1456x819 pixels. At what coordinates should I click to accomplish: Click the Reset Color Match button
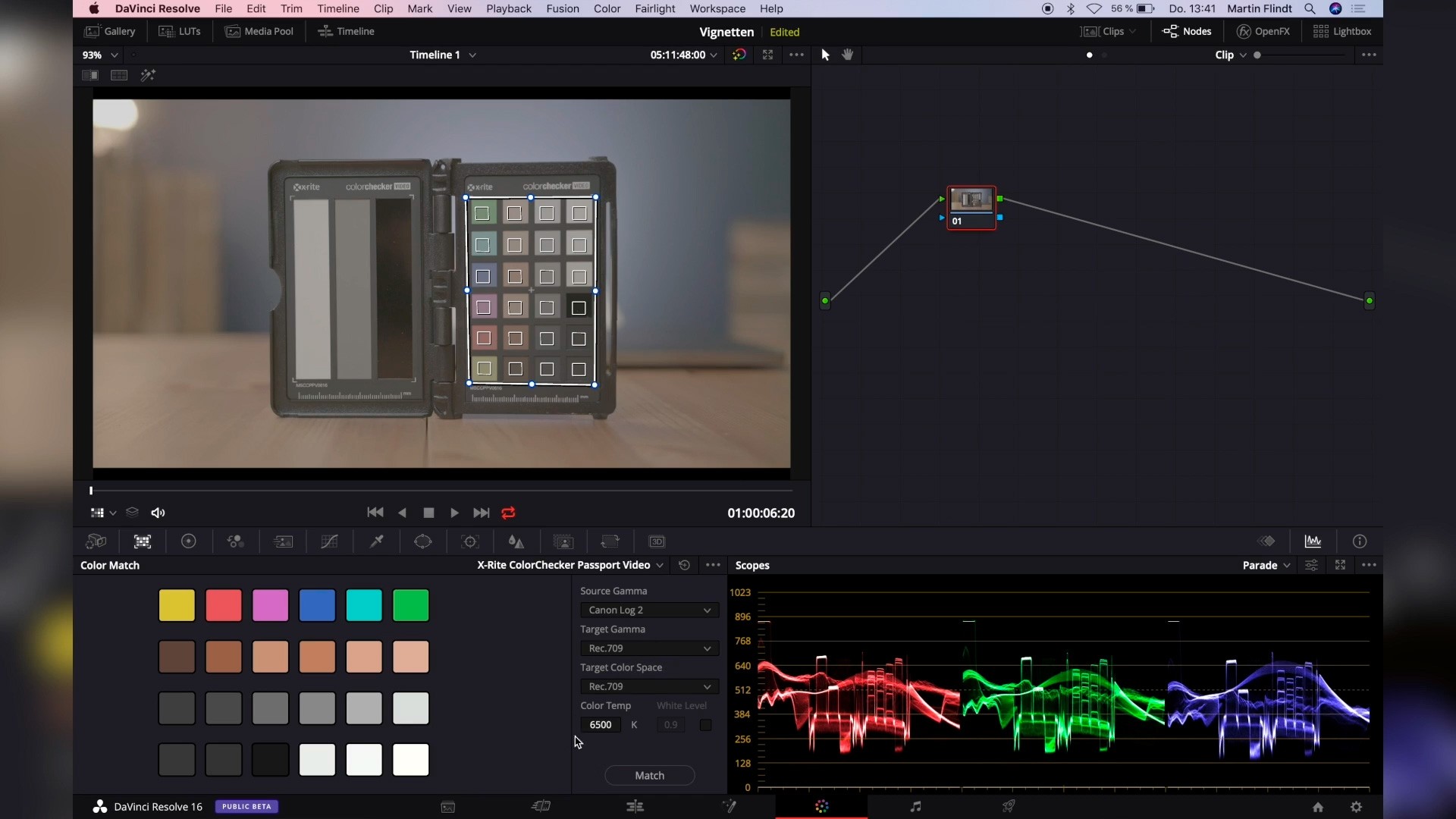tap(683, 565)
